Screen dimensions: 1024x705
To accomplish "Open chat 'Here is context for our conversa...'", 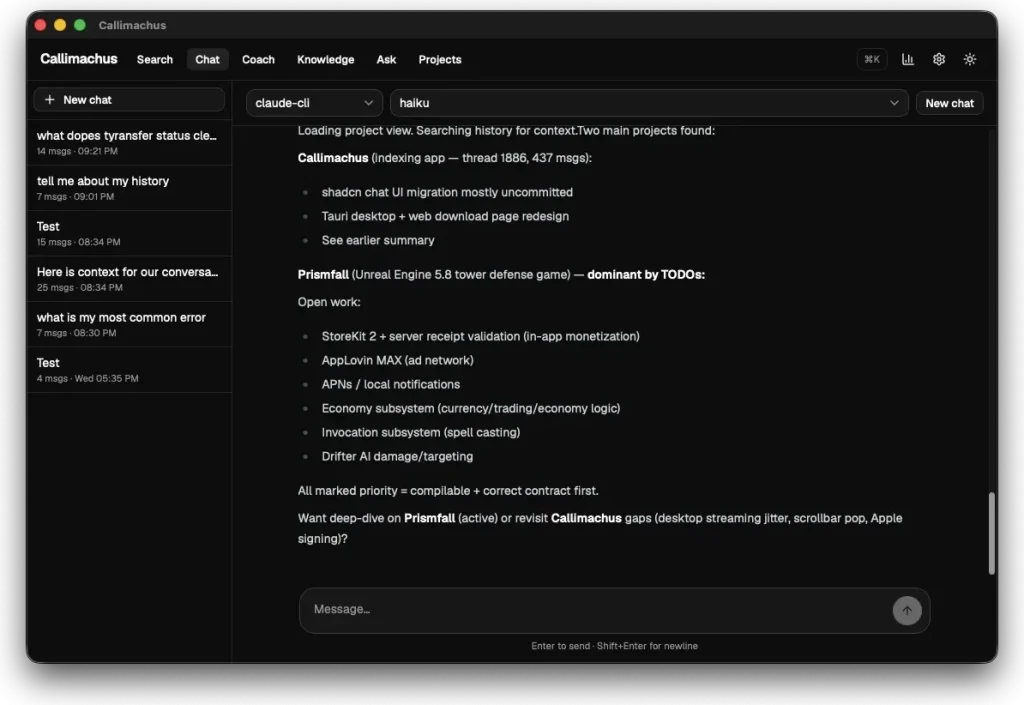I will [x=129, y=279].
